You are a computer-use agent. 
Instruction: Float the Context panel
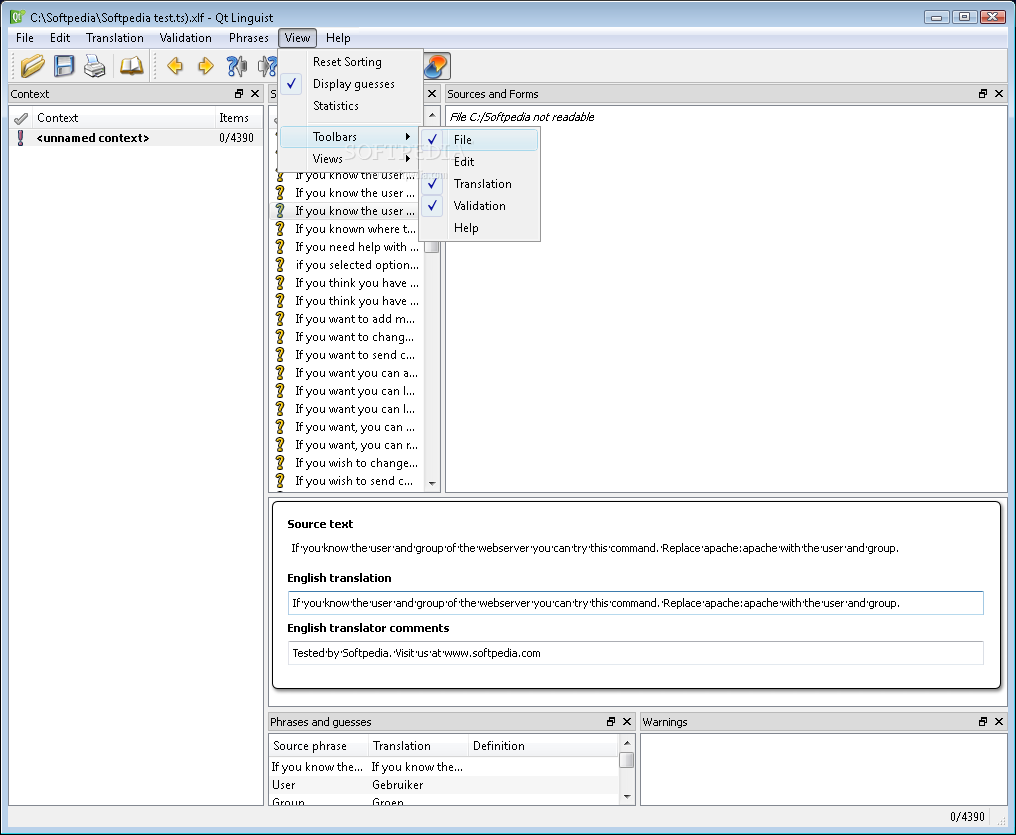click(x=239, y=93)
